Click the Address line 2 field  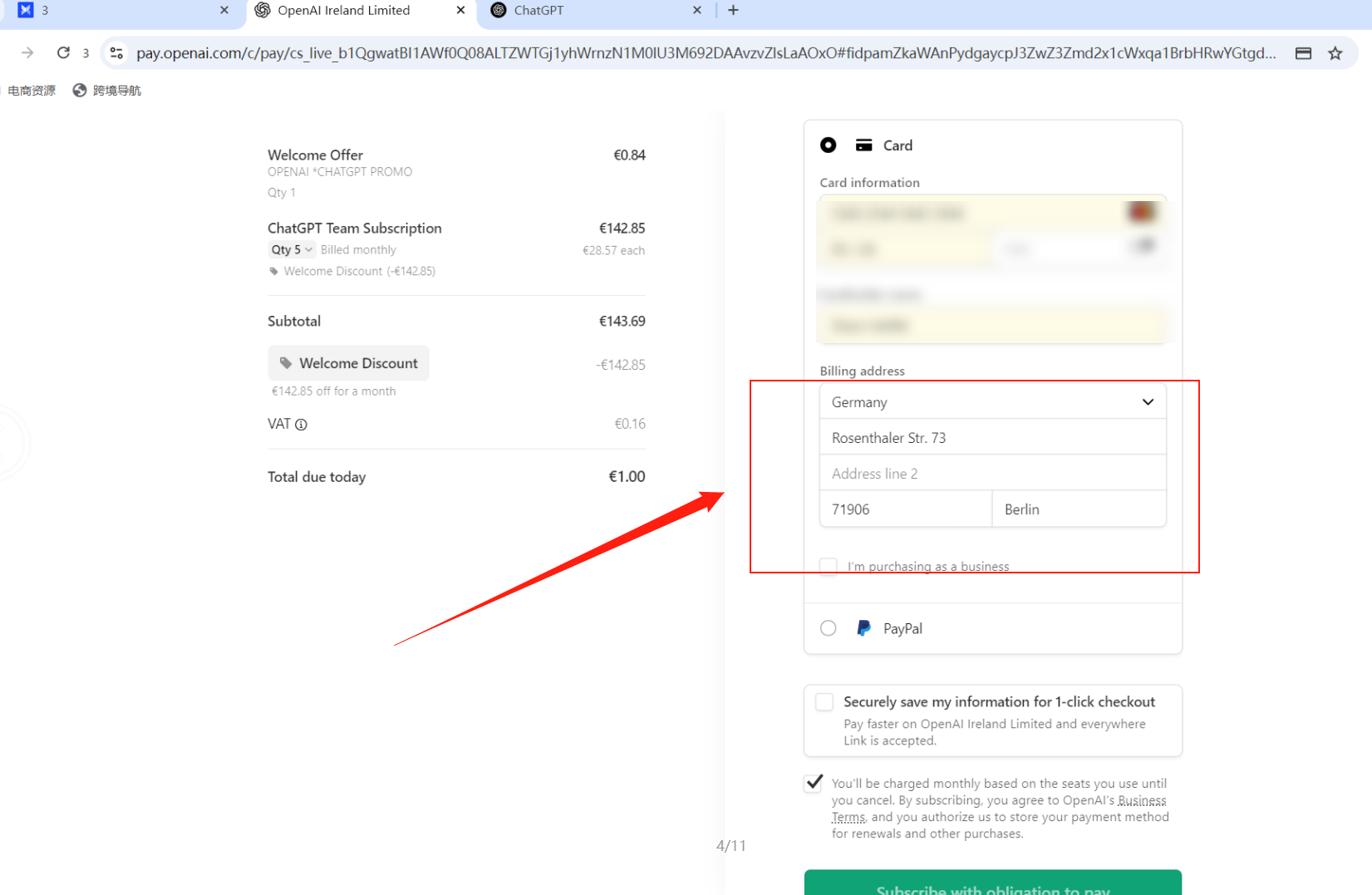pyautogui.click(x=992, y=474)
